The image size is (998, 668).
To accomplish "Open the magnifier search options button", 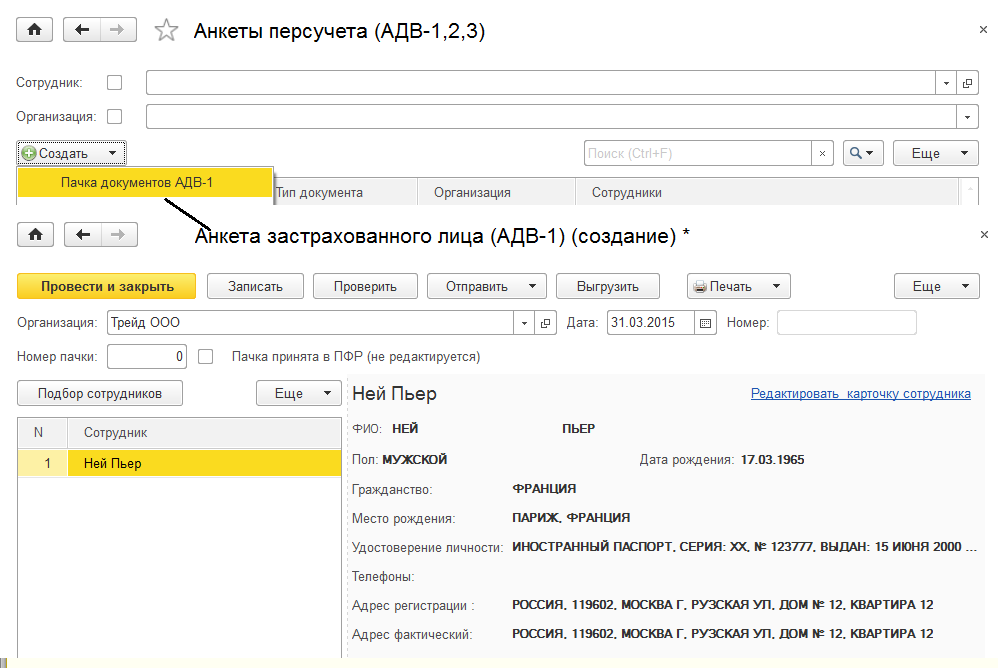I will [863, 153].
